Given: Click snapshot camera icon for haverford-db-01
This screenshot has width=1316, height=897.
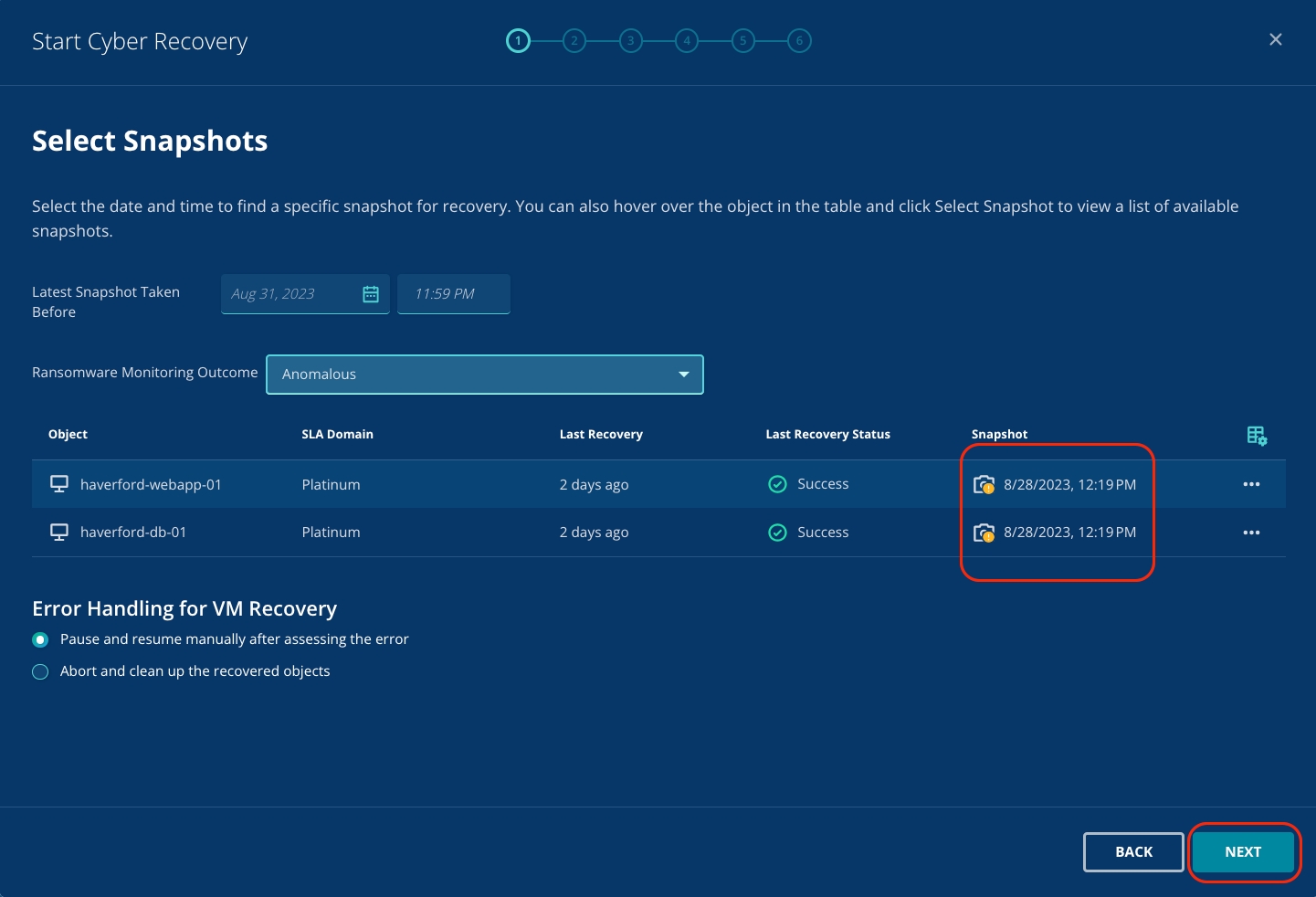Looking at the screenshot, I should click(x=984, y=533).
